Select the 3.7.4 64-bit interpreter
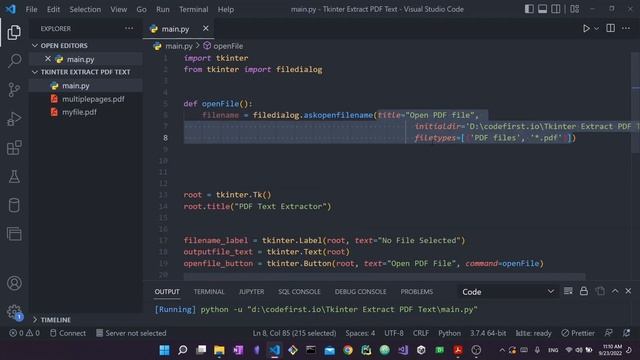This screenshot has width=640, height=360. pyautogui.click(x=488, y=333)
